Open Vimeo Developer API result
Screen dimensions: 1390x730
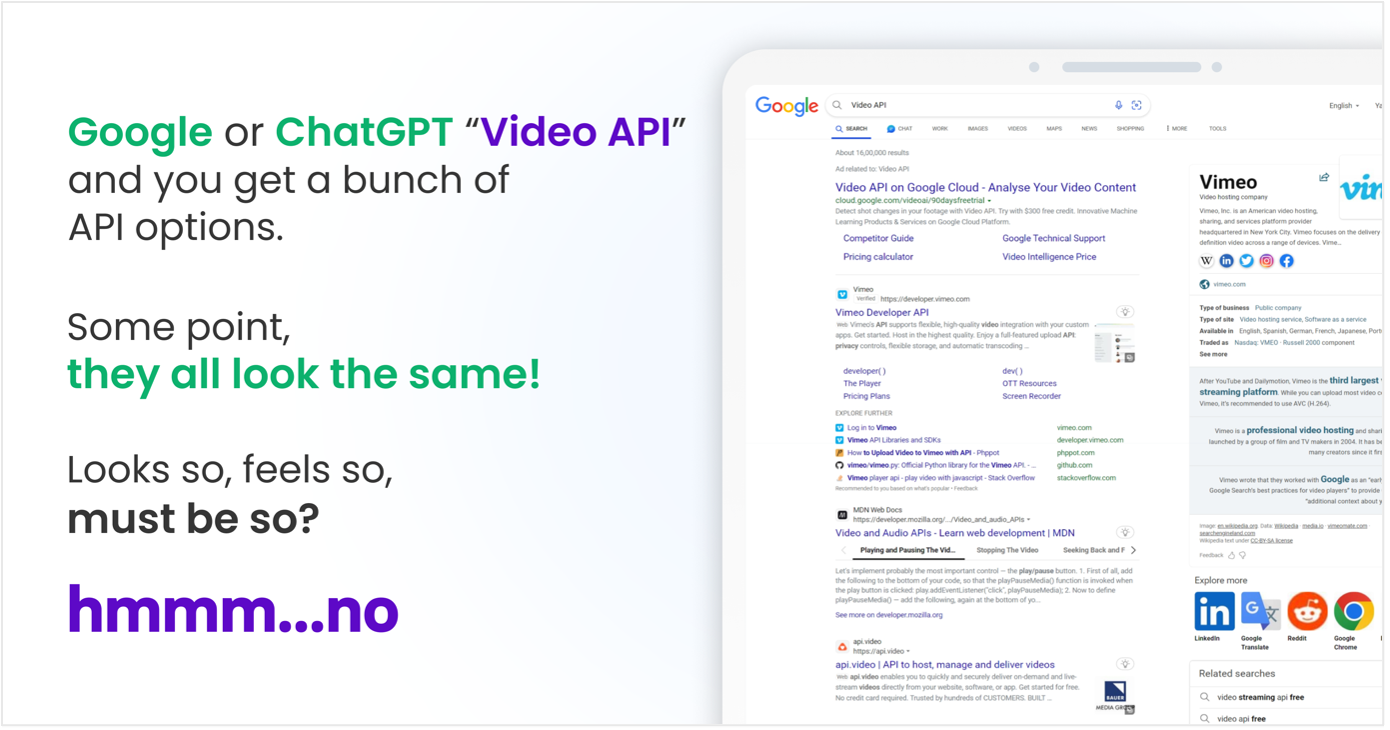[882, 313]
